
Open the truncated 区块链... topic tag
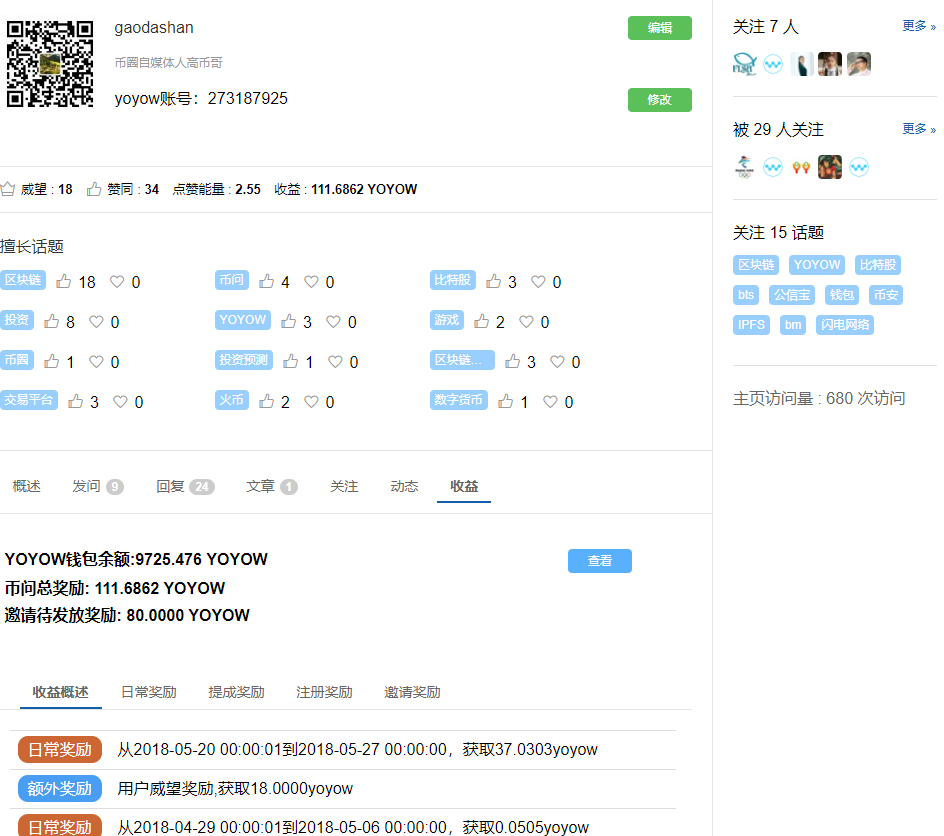[462, 360]
